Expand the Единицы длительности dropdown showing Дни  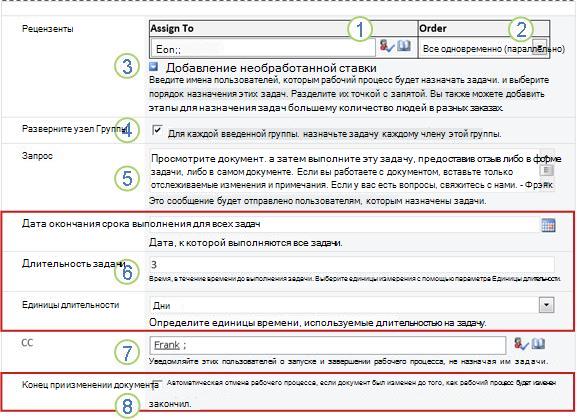(546, 305)
